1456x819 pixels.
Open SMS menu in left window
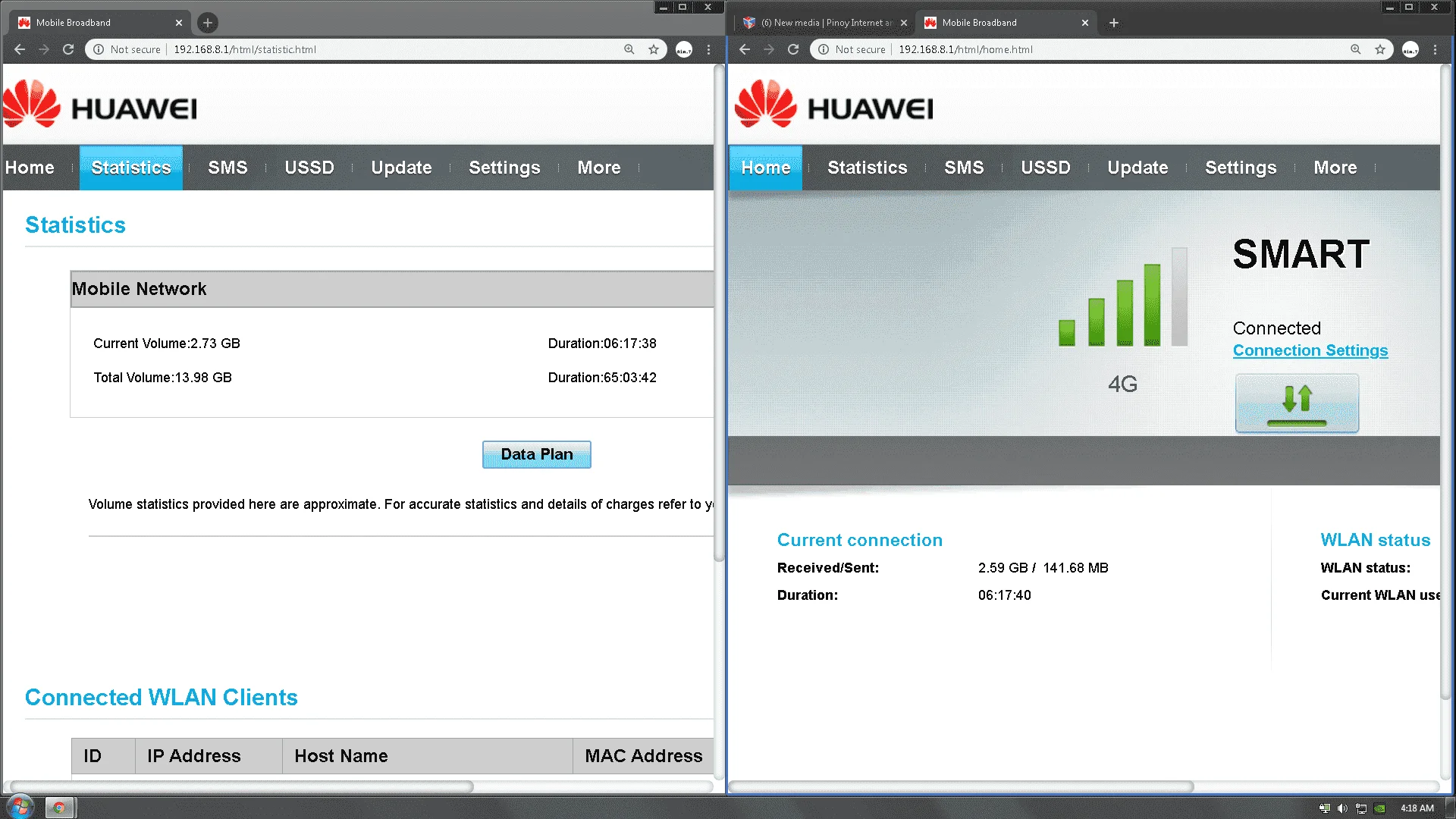point(227,168)
